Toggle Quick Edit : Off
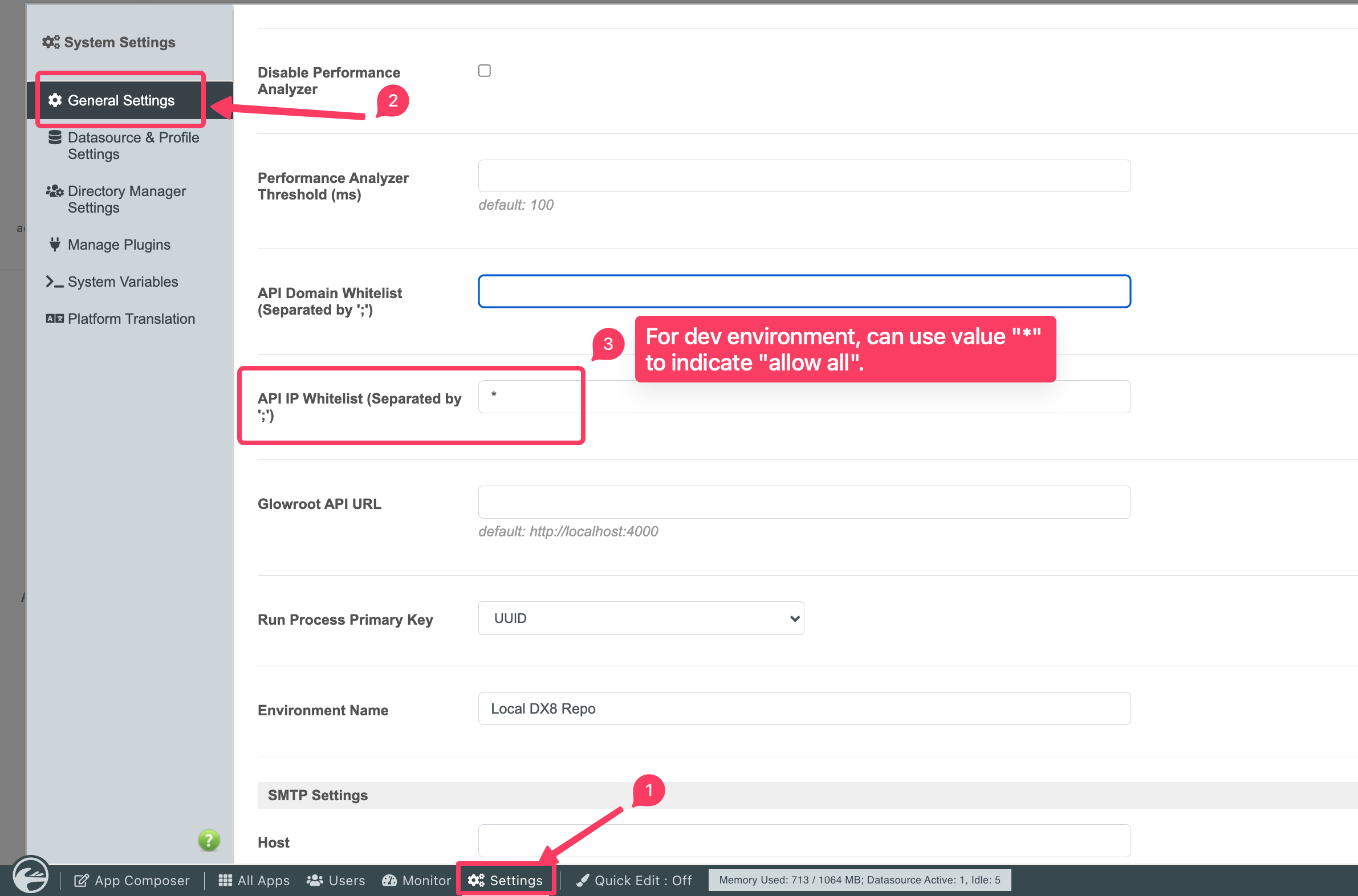This screenshot has width=1358, height=896. (x=635, y=881)
